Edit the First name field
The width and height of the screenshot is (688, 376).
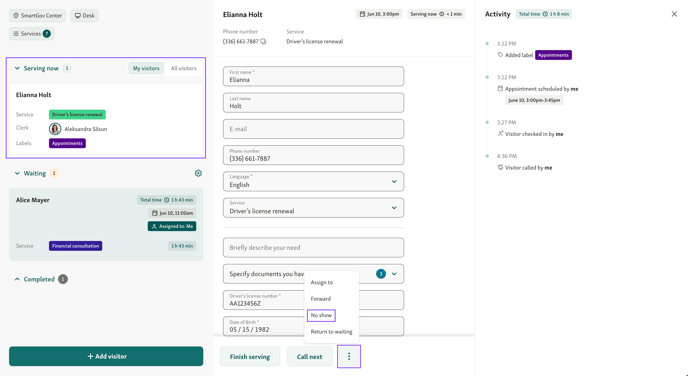(313, 76)
